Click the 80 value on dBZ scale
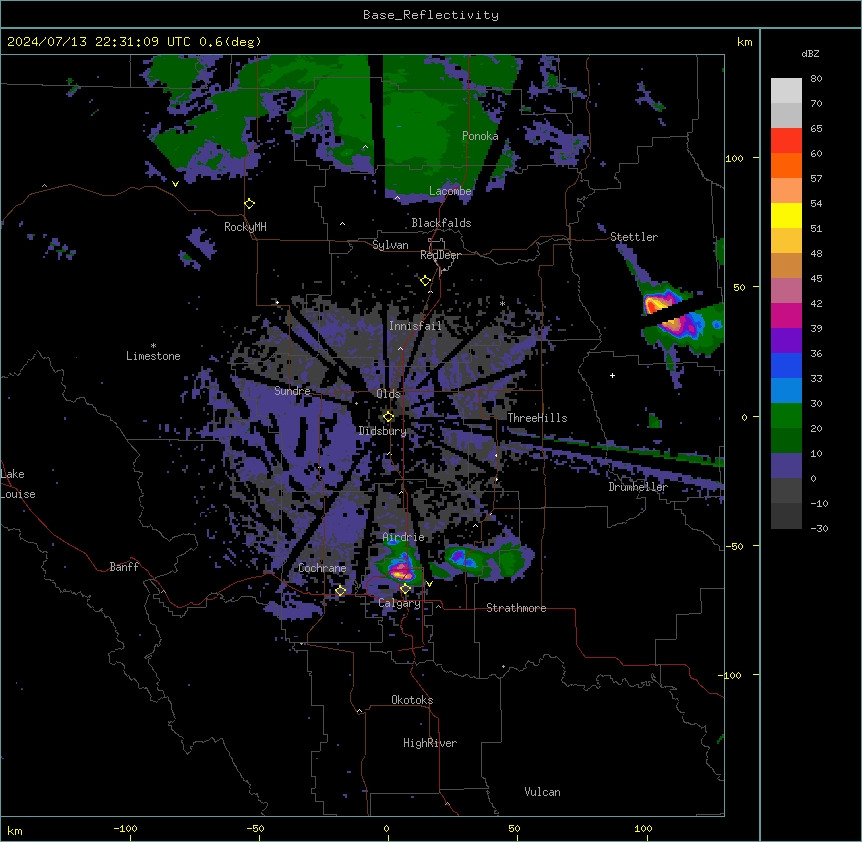The image size is (862, 842). pos(816,79)
